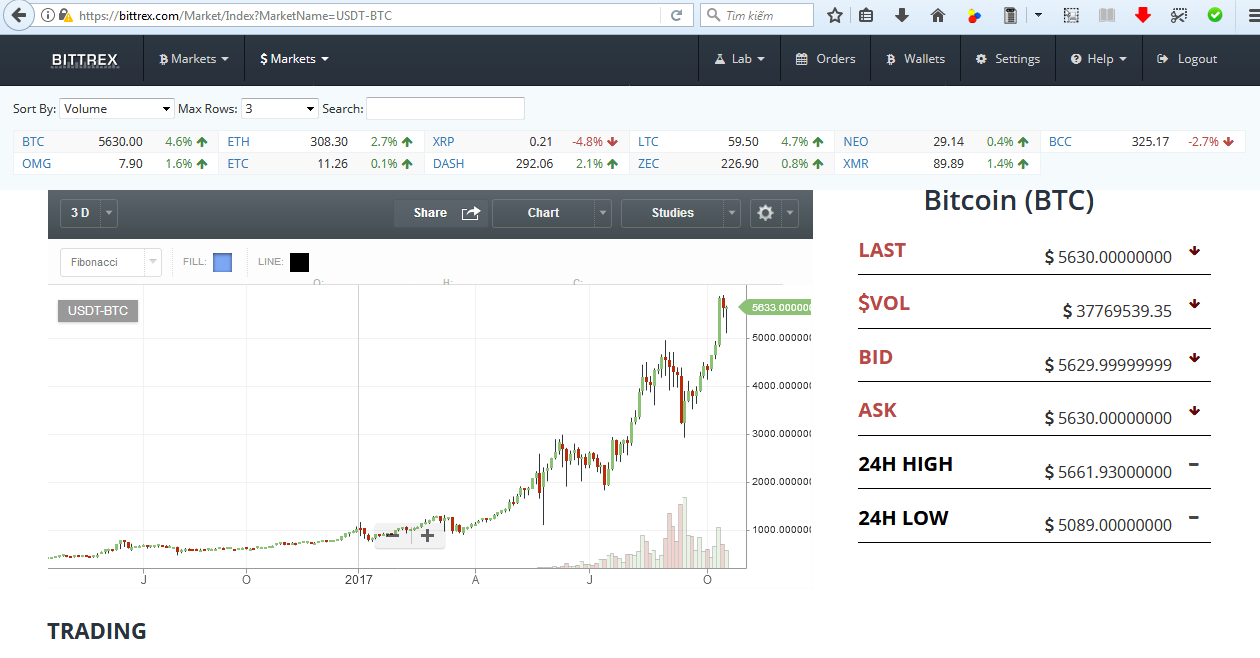Open the Lab menu
1260x658 pixels.
(x=740, y=59)
